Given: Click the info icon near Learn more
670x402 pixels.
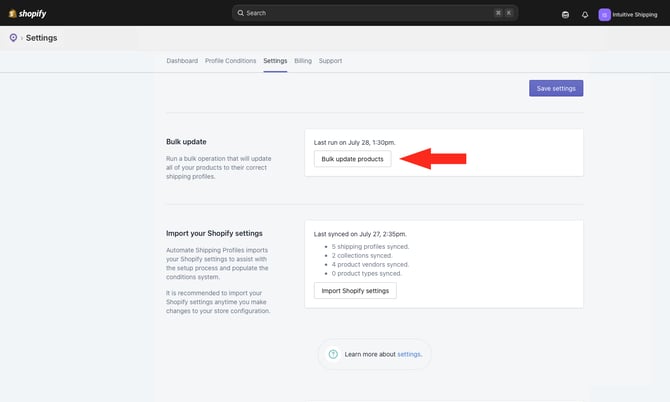Looking at the screenshot, I should pyautogui.click(x=333, y=354).
